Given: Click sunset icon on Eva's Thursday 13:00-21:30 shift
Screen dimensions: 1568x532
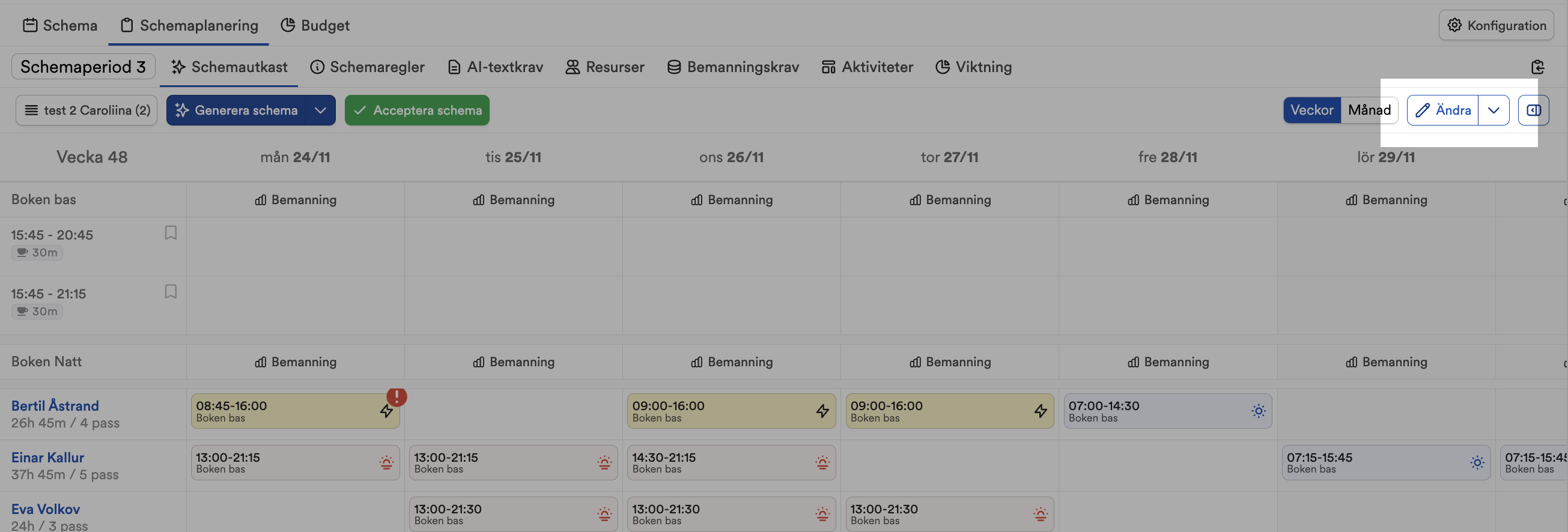Looking at the screenshot, I should click(1041, 515).
